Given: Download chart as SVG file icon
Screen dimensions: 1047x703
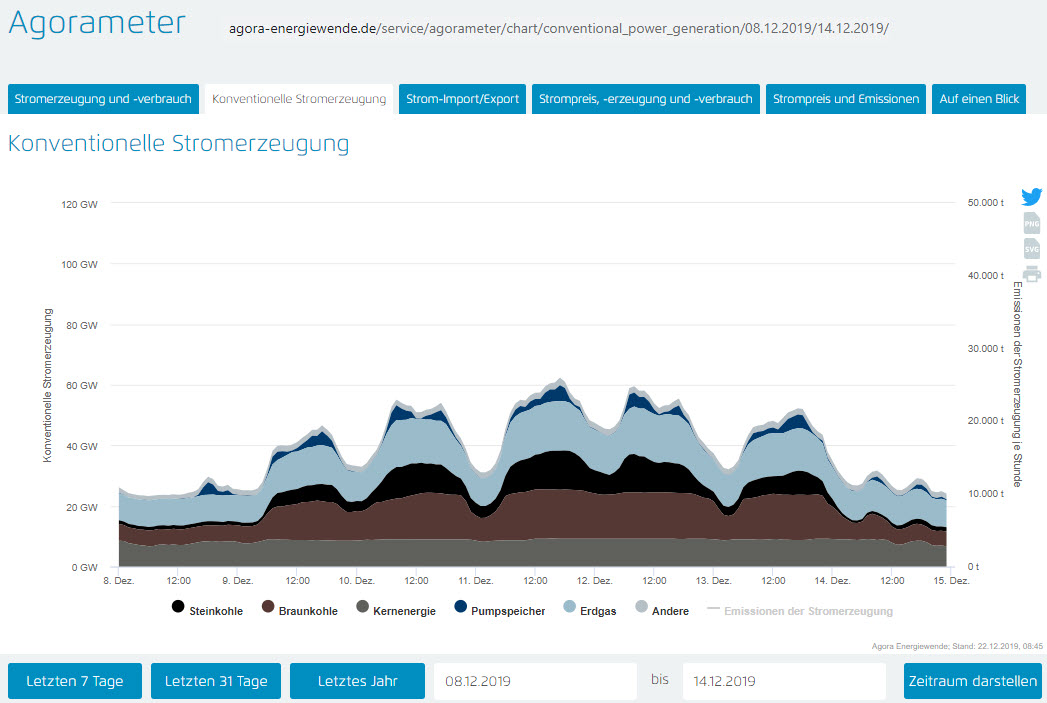Looking at the screenshot, I should point(1032,248).
